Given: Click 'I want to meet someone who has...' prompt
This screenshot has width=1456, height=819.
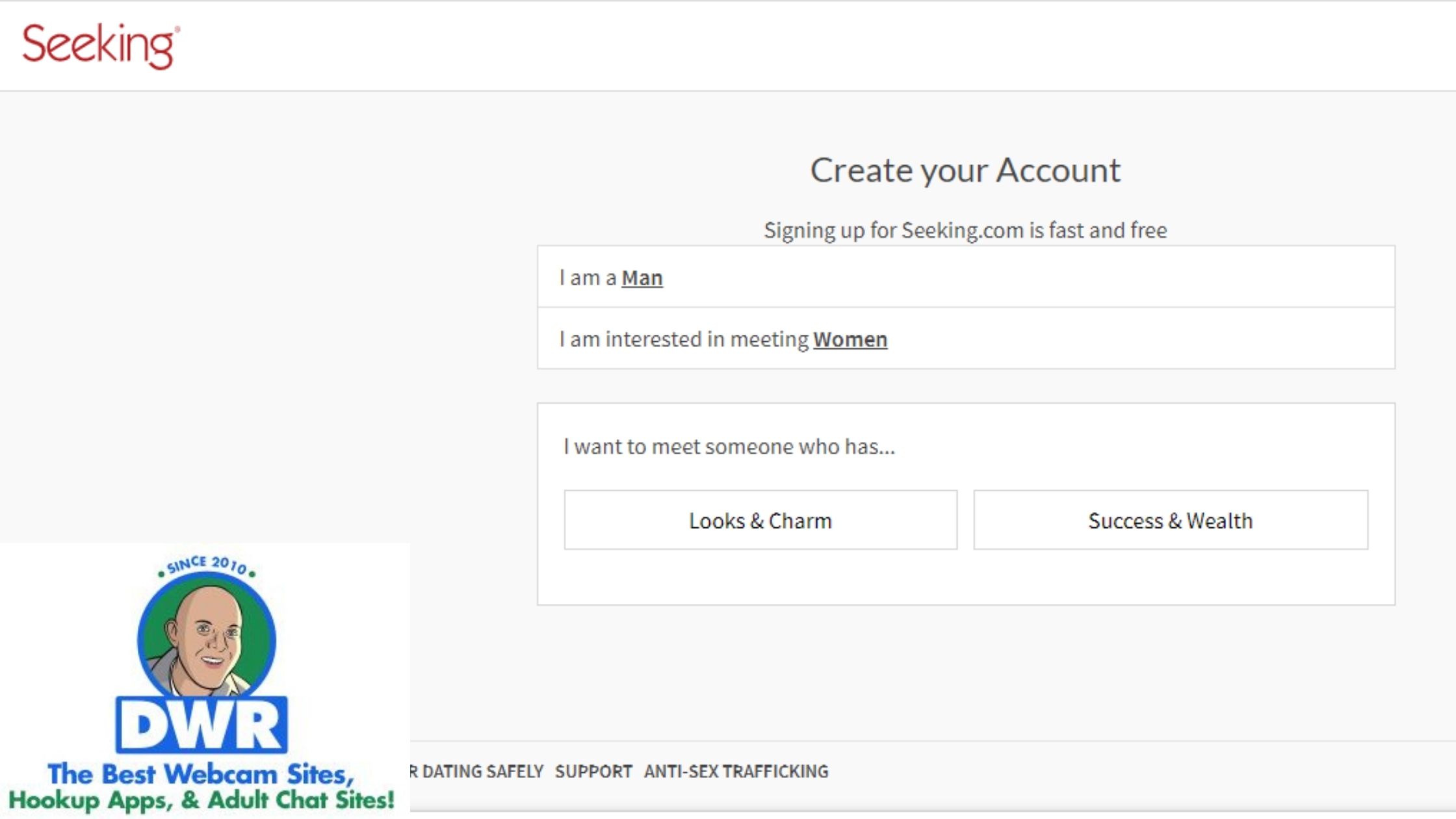Looking at the screenshot, I should 729,447.
